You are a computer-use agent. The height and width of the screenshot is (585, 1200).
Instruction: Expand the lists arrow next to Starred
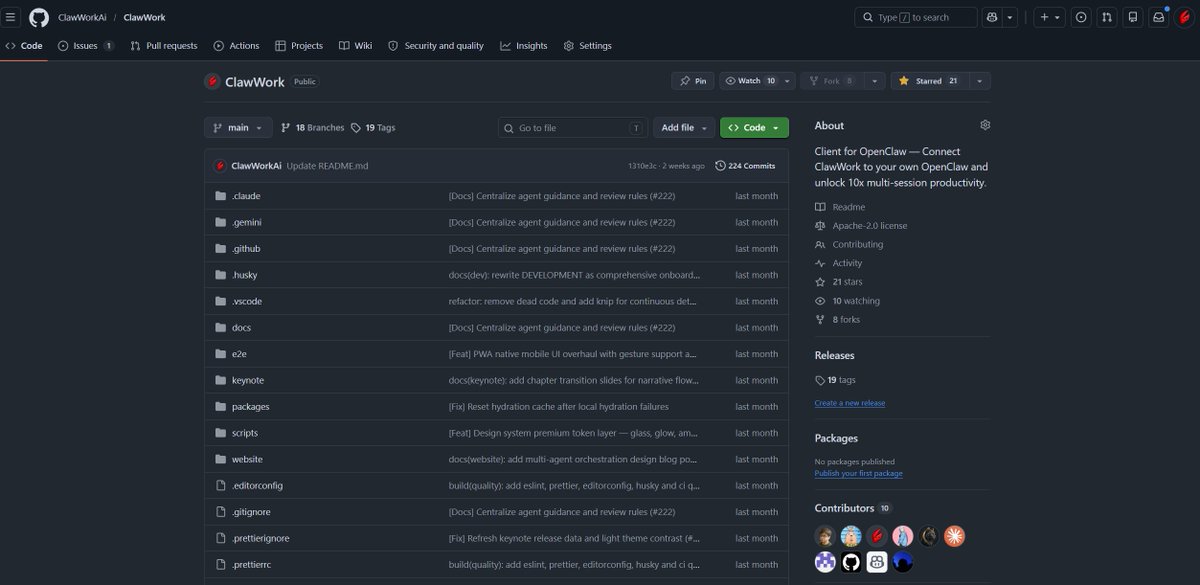point(979,81)
